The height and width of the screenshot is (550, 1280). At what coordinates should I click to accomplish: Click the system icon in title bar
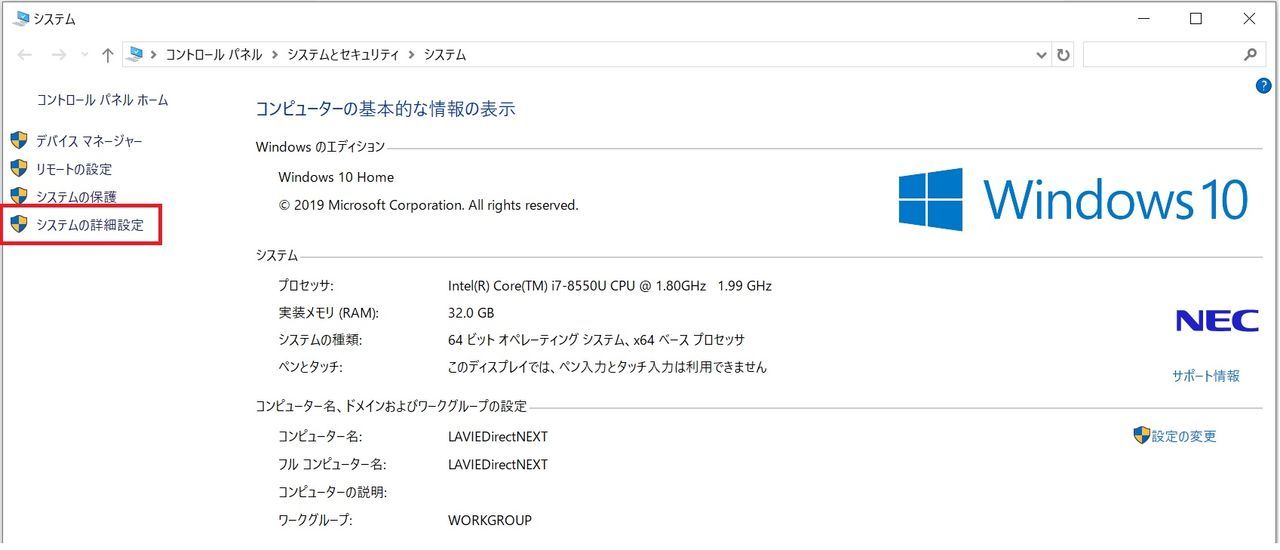21,18
